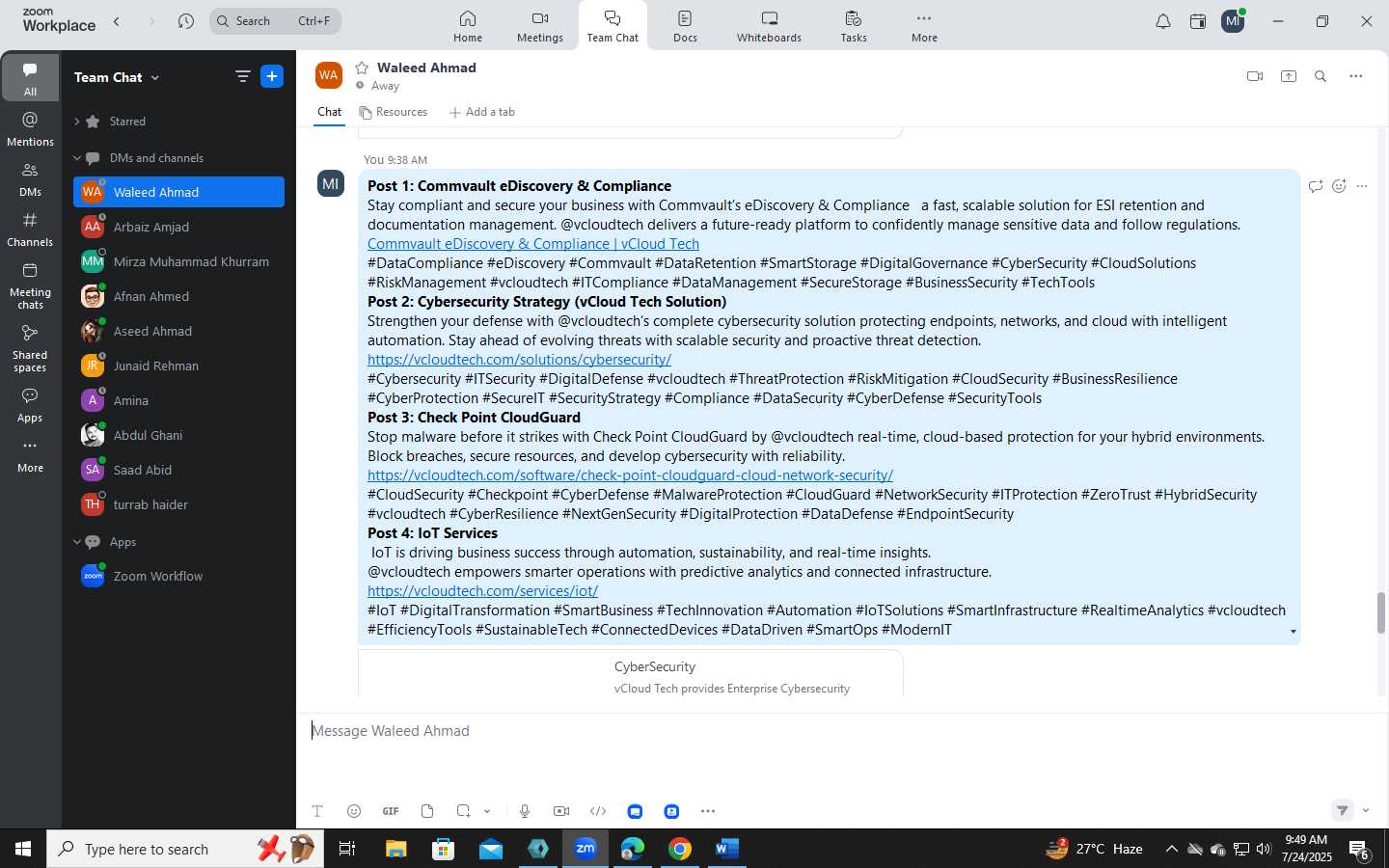Open the check-point-cloudguard link
1389x868 pixels.
[630, 475]
